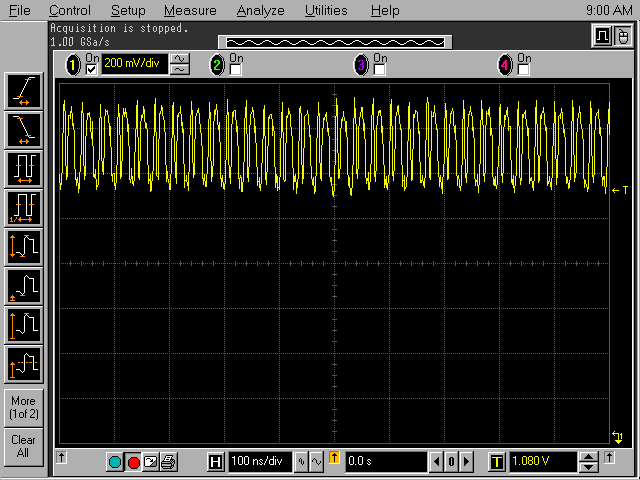
Task: Click the printer icon
Action: (x=169, y=462)
